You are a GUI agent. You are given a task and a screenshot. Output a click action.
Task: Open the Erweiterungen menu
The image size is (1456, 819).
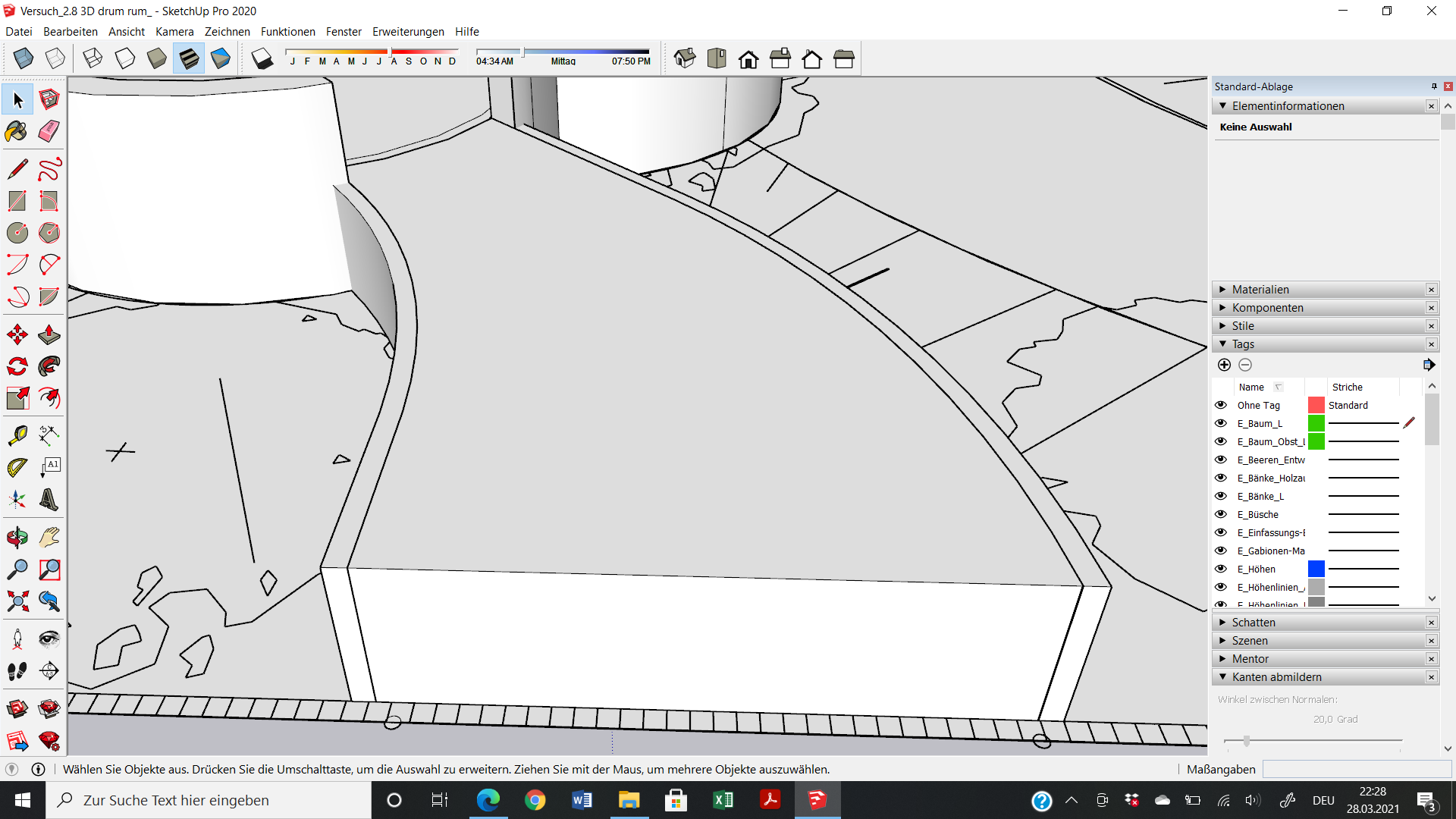pos(408,31)
